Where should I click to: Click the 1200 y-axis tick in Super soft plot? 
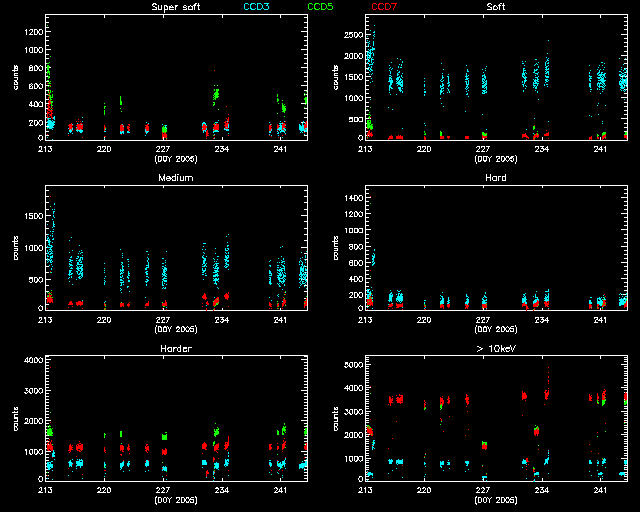29,31
